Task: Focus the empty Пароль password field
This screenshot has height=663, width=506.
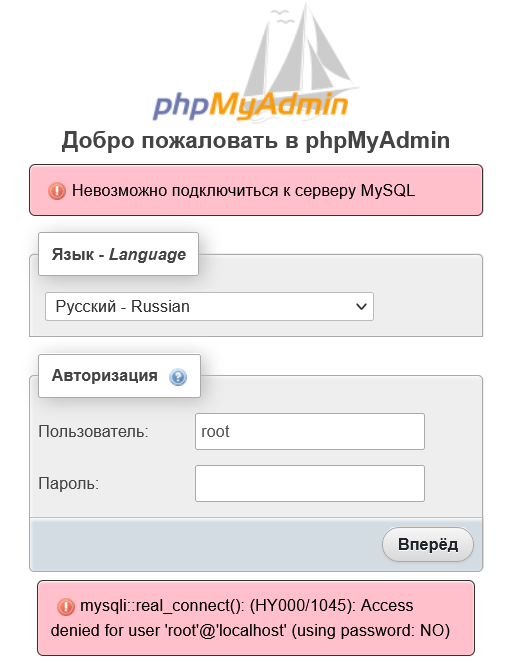Action: [x=310, y=483]
